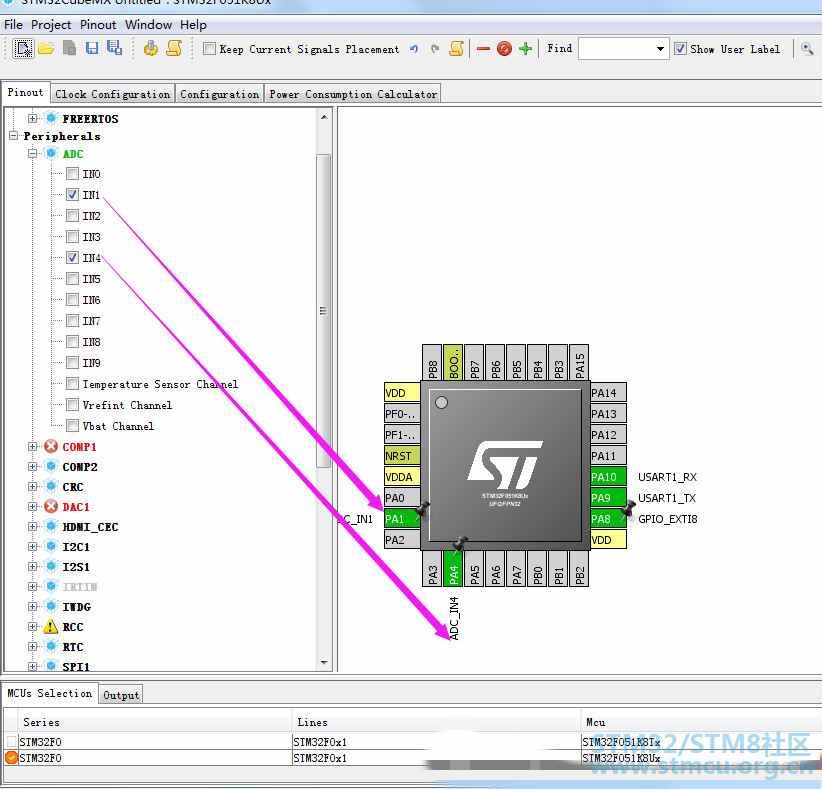Click the pushpin icon on pin PA1
The image size is (822, 789).
(x=422, y=509)
